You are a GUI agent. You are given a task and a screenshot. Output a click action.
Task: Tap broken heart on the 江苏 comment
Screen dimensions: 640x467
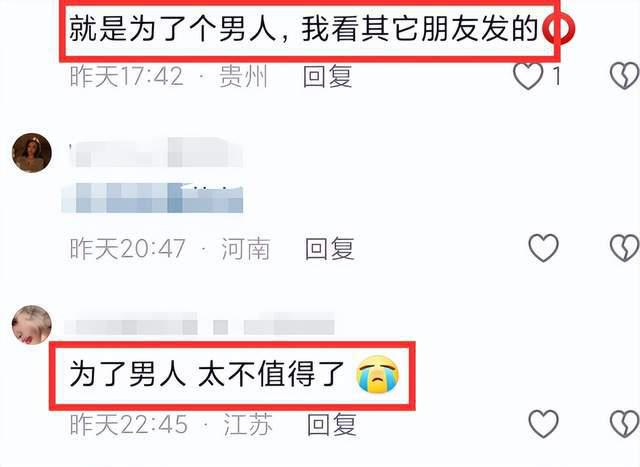pyautogui.click(x=624, y=424)
